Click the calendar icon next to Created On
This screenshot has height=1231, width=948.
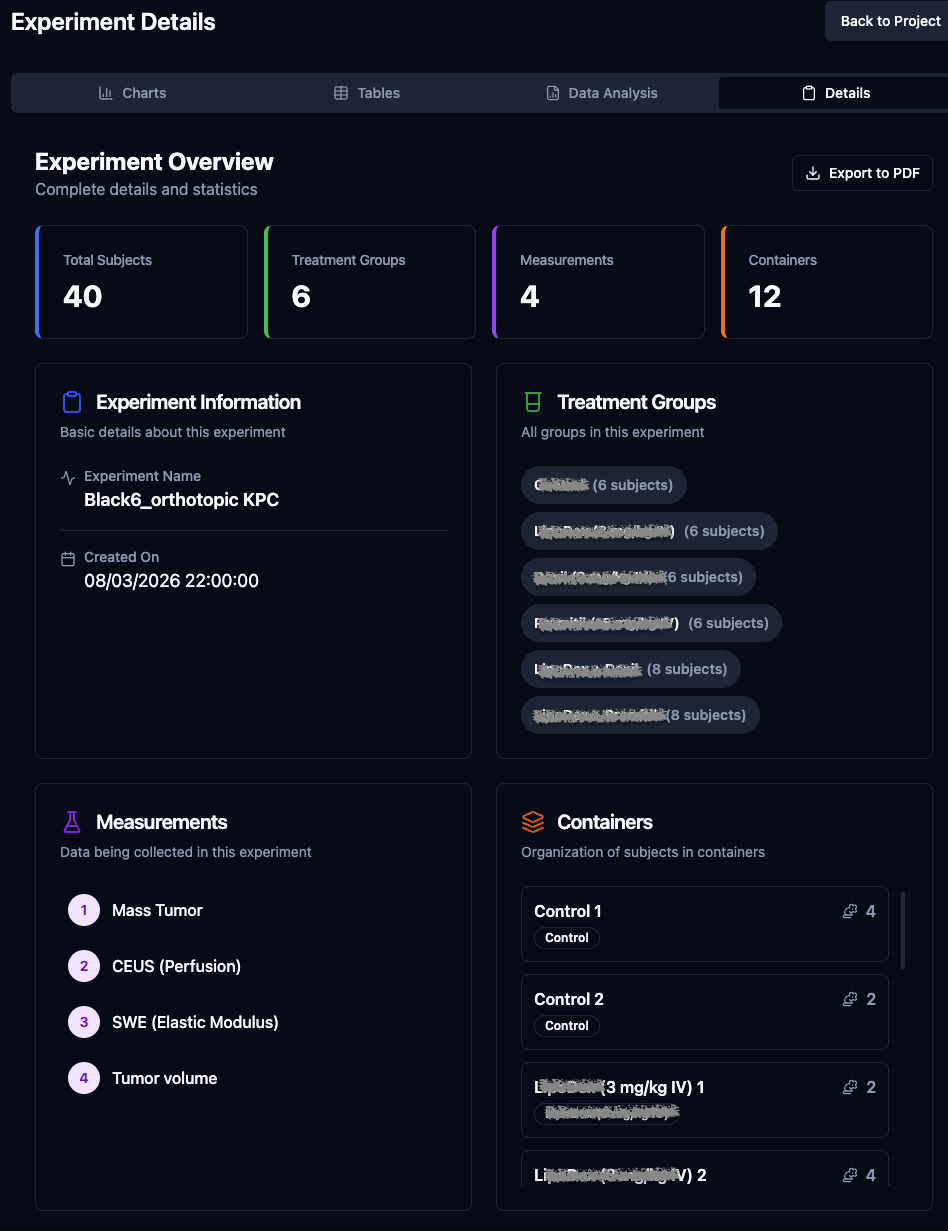tap(68, 559)
